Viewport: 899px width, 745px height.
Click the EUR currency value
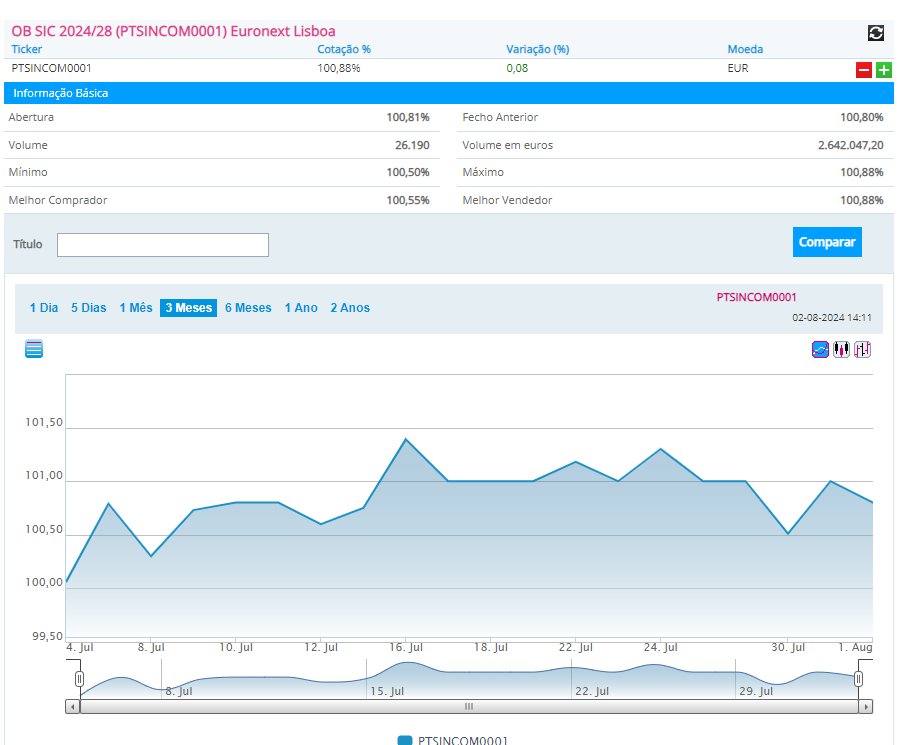(x=738, y=68)
